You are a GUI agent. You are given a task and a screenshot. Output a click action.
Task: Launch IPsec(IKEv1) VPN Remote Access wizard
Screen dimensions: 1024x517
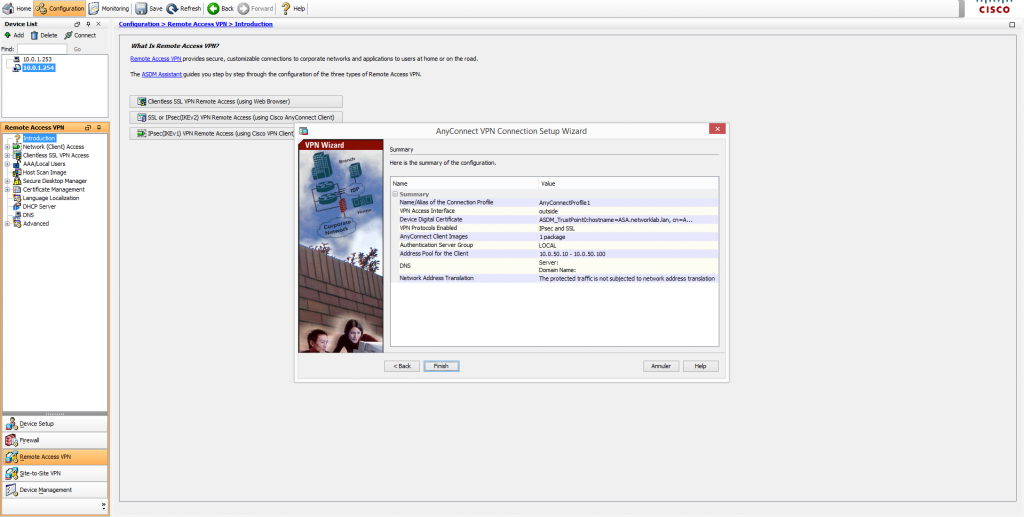pos(212,133)
